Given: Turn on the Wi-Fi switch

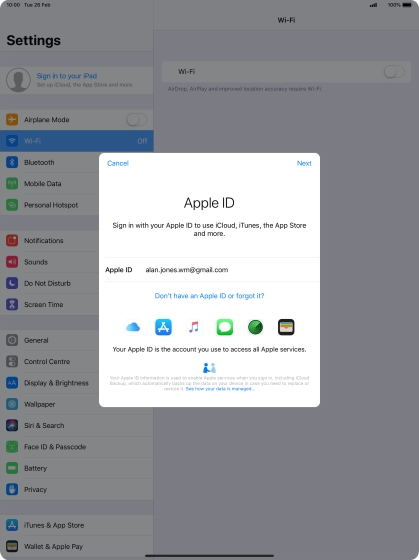Looking at the screenshot, I should (394, 71).
